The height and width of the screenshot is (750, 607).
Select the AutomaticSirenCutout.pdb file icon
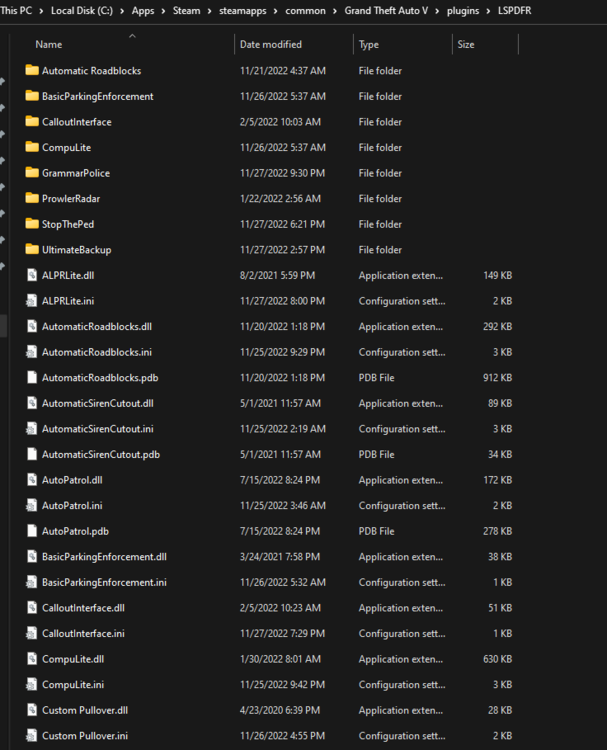coord(32,454)
